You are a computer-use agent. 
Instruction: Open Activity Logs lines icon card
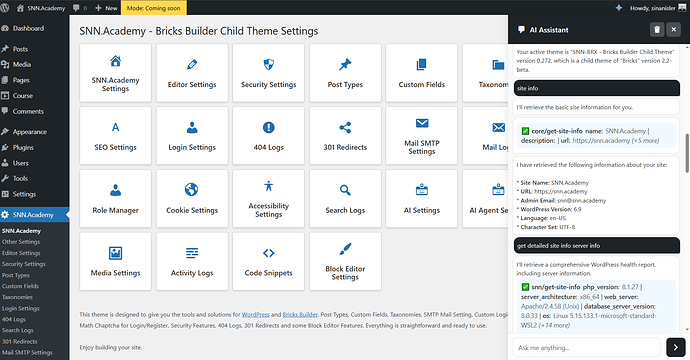tap(192, 261)
